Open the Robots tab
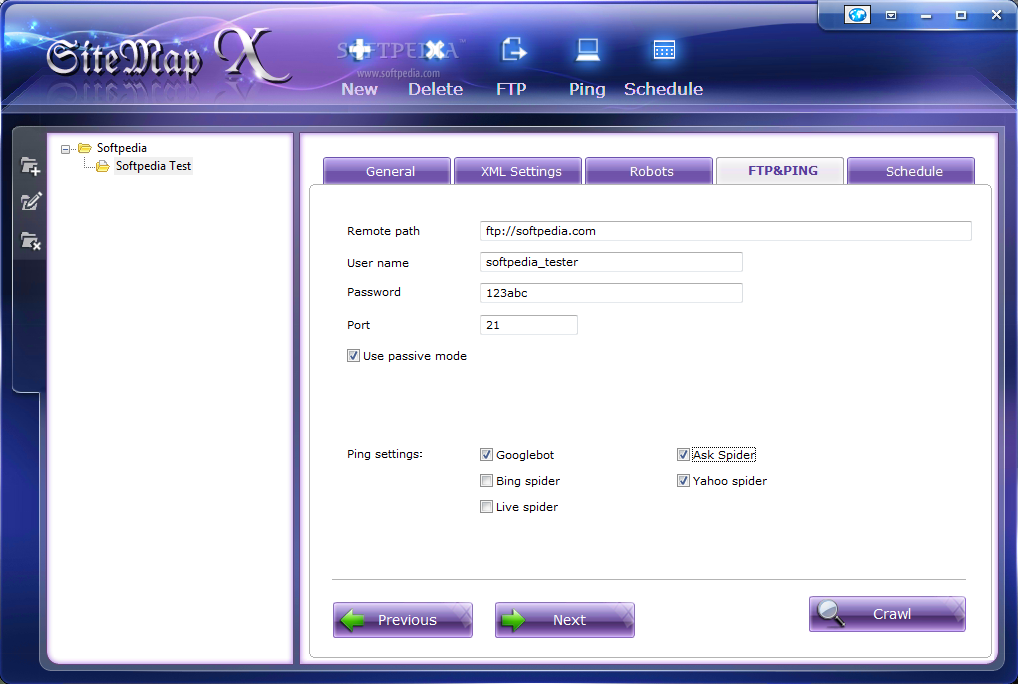The width and height of the screenshot is (1018, 684). [649, 171]
